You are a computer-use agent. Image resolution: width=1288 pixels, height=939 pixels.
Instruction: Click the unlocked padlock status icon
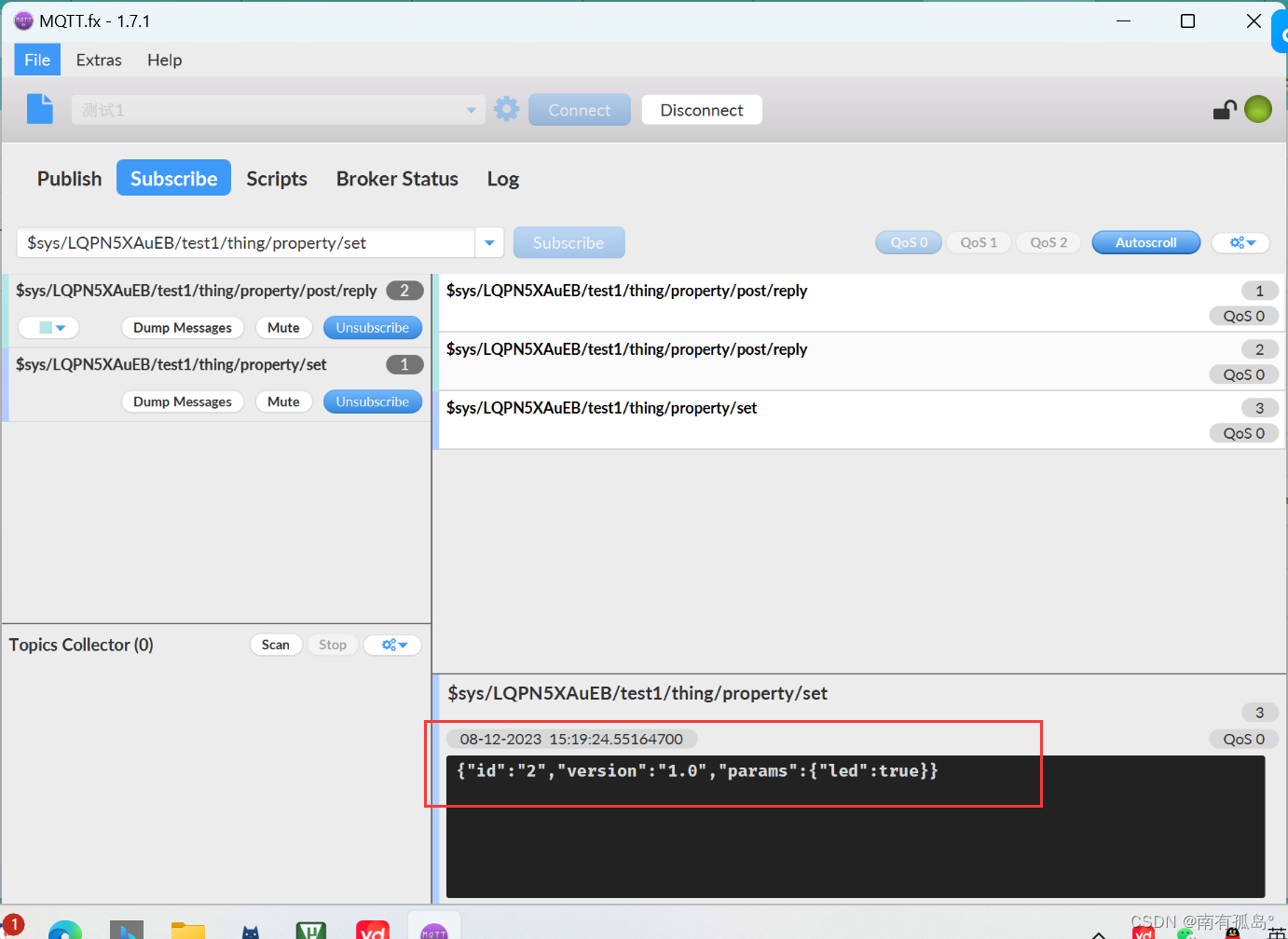1225,110
